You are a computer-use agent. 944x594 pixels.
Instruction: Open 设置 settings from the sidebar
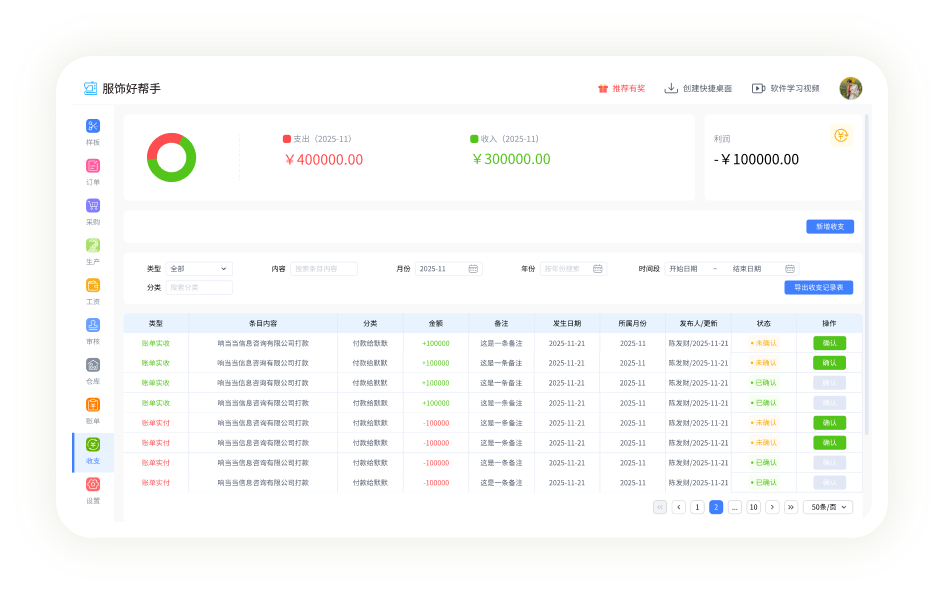pos(93,484)
